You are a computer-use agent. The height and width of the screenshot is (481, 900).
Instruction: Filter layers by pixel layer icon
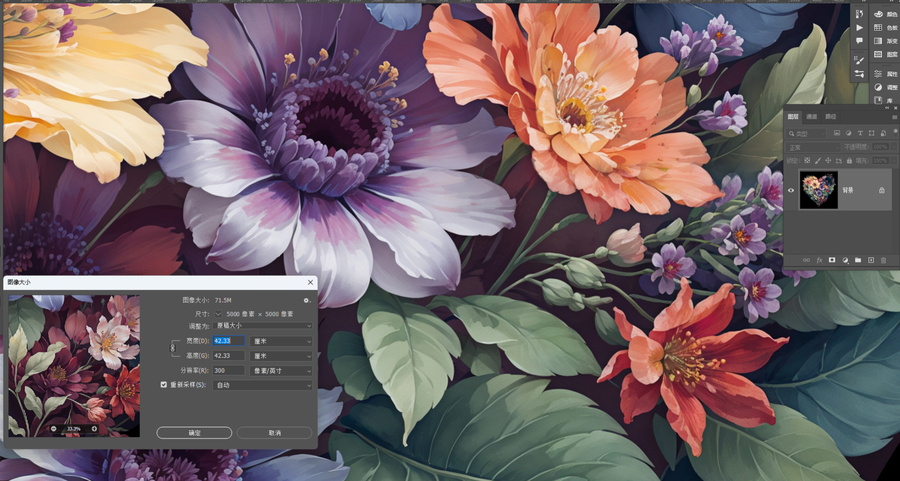tap(837, 133)
